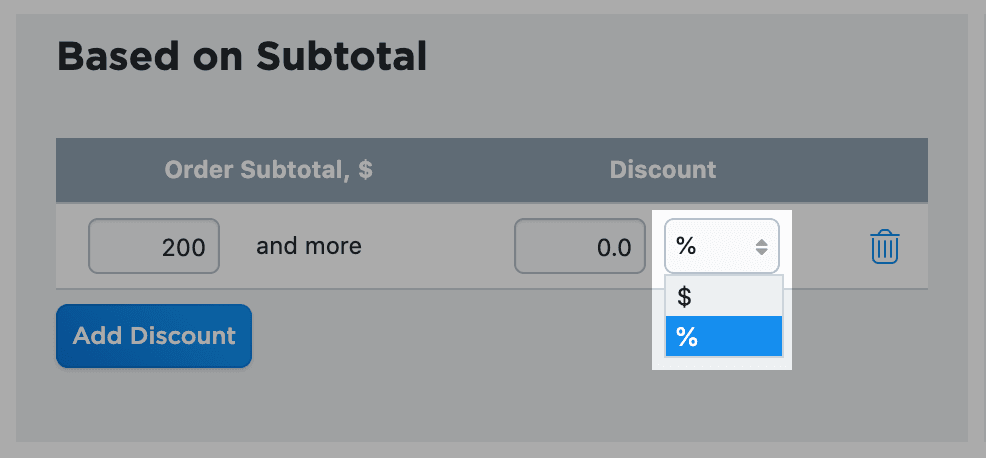Click the header bar area above the trash icon
The width and height of the screenshot is (986, 458).
[x=885, y=170]
